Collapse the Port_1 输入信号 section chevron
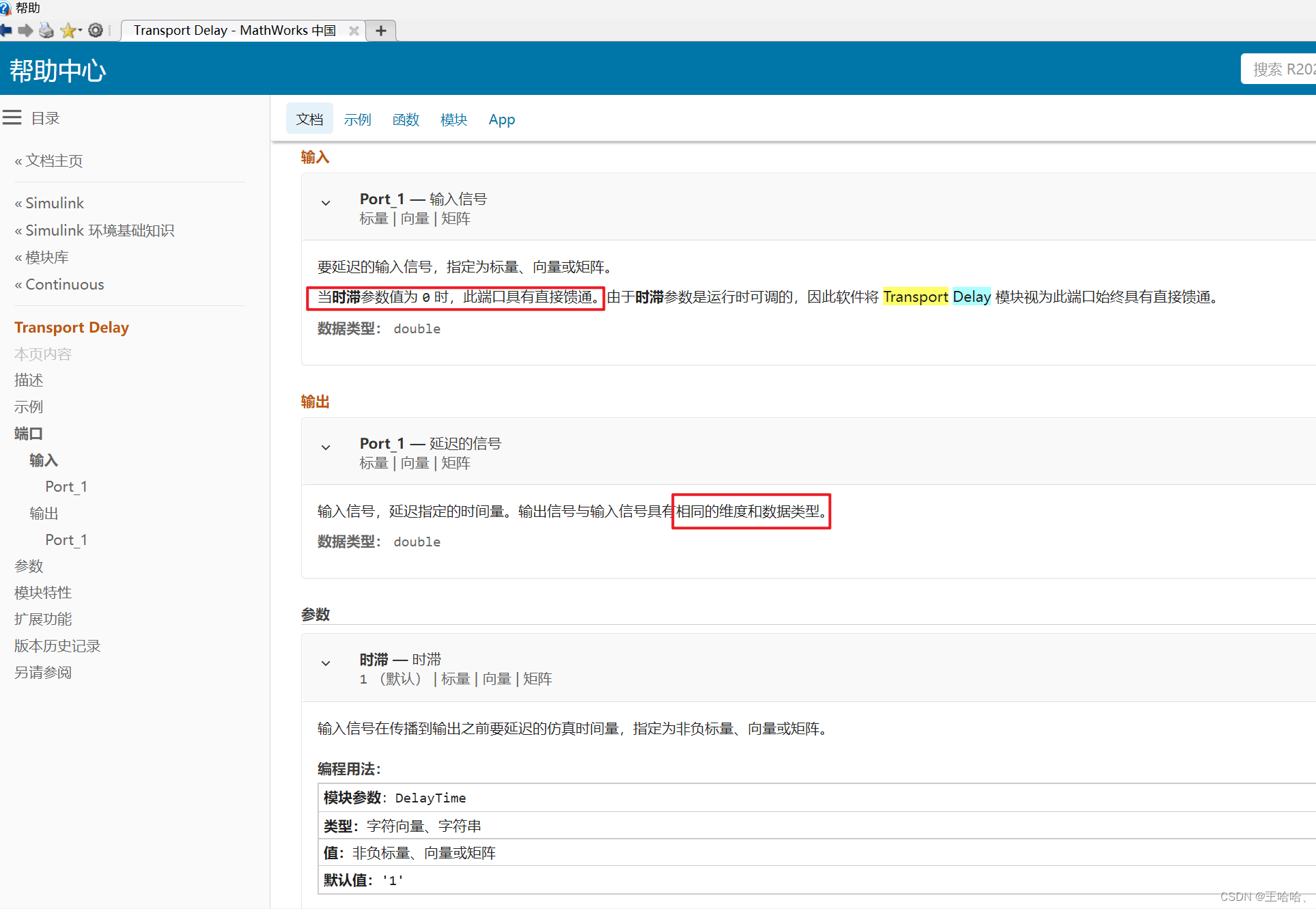The height and width of the screenshot is (909, 1316). pos(326,203)
